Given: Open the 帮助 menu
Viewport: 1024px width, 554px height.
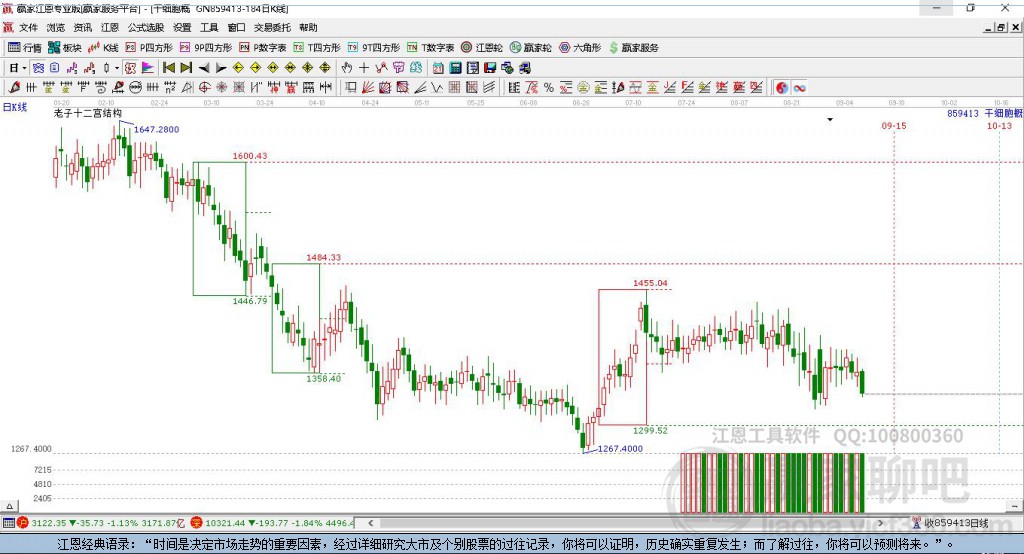Looking at the screenshot, I should (x=308, y=27).
